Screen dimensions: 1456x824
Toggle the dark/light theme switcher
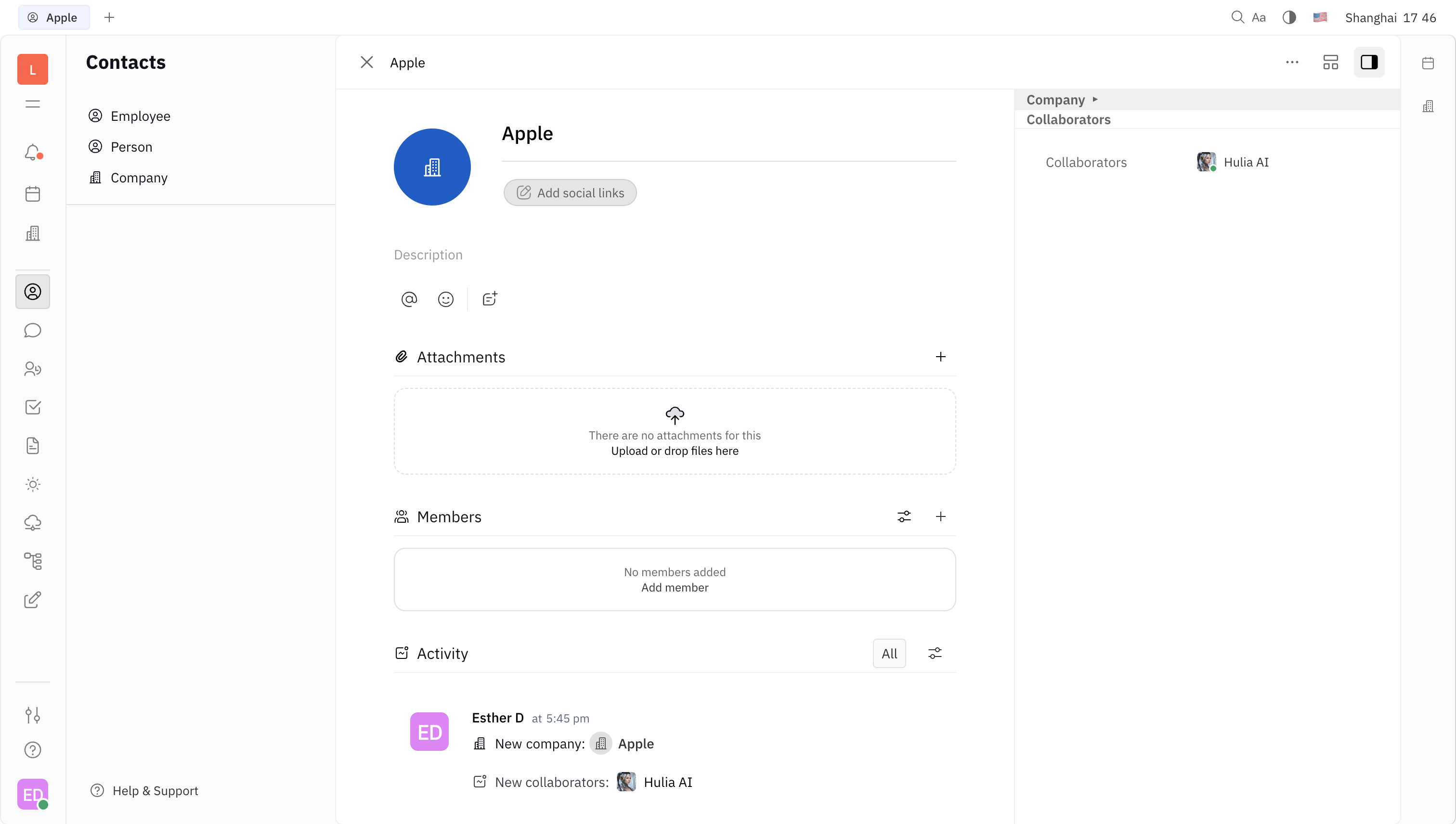1289,17
